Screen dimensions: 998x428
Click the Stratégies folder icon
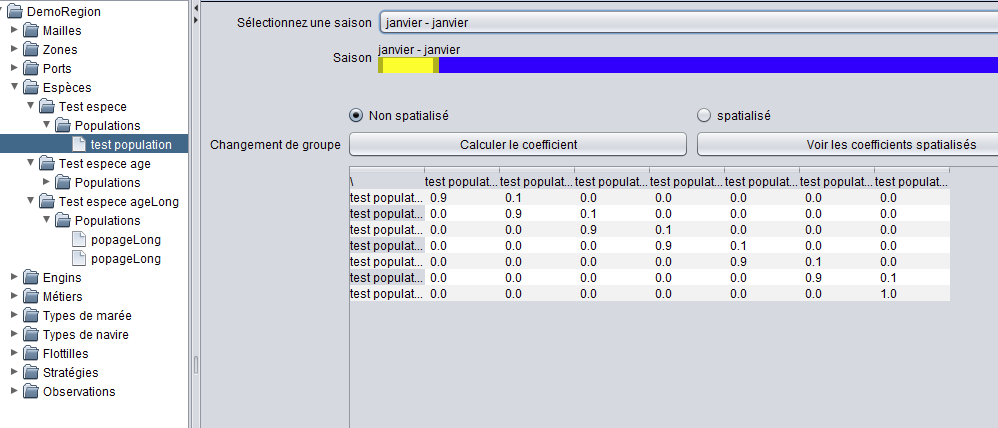(x=31, y=373)
